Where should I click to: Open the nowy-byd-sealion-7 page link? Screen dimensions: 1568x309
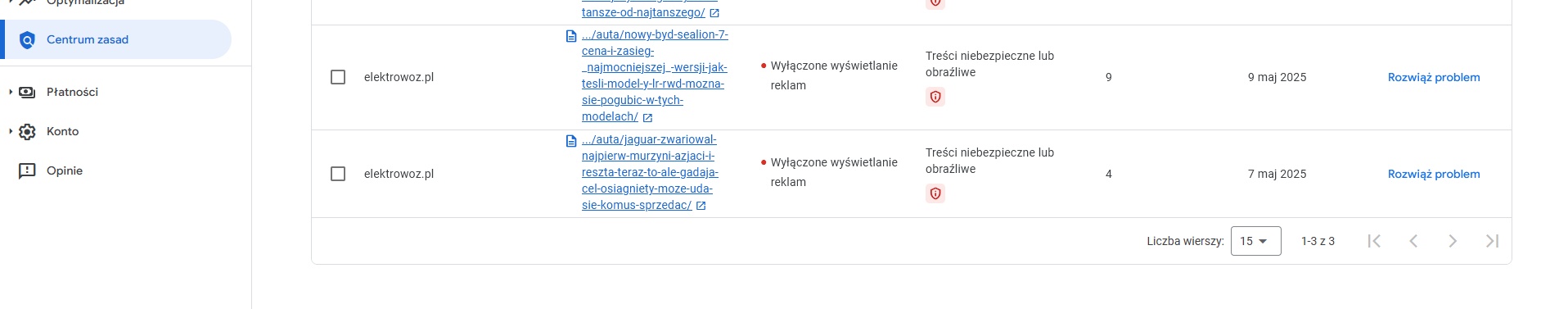pyautogui.click(x=655, y=75)
